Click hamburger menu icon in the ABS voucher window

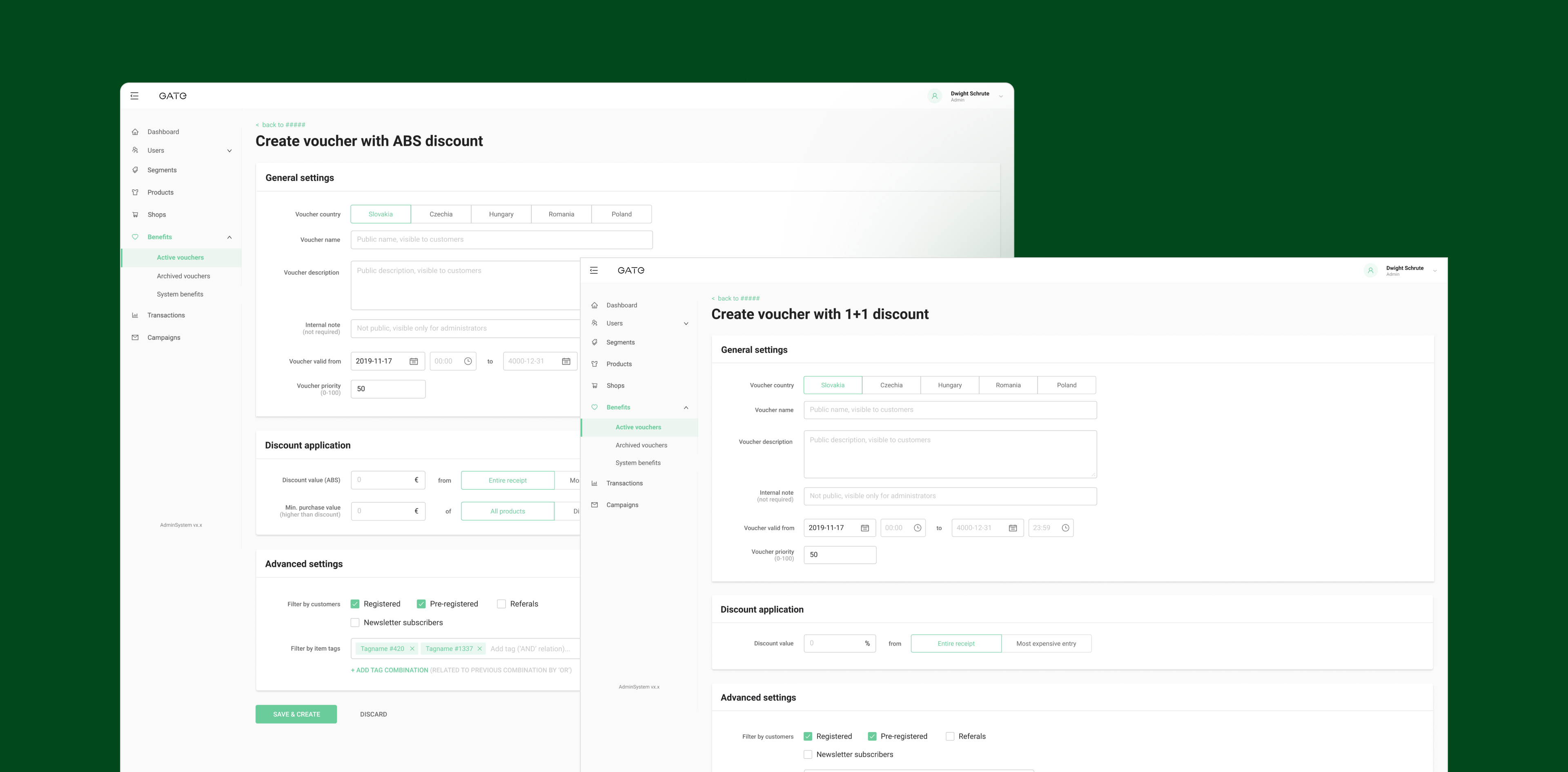point(134,96)
